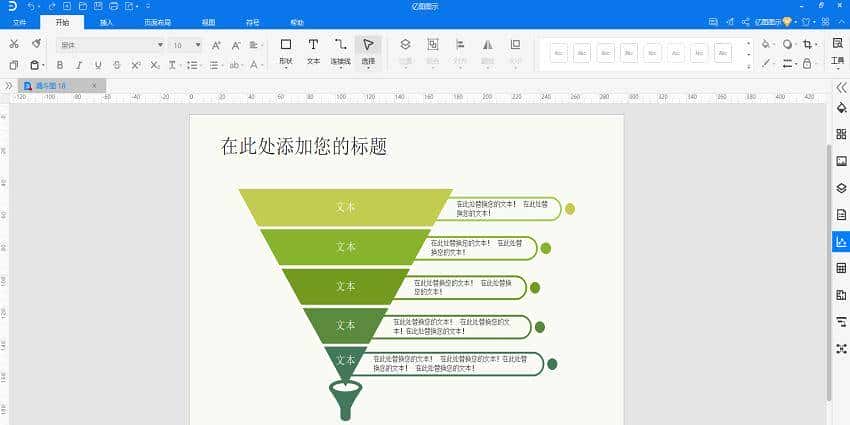Screen dimensions: 850x425
Task: Open the 文件 File menu
Action: [20, 23]
